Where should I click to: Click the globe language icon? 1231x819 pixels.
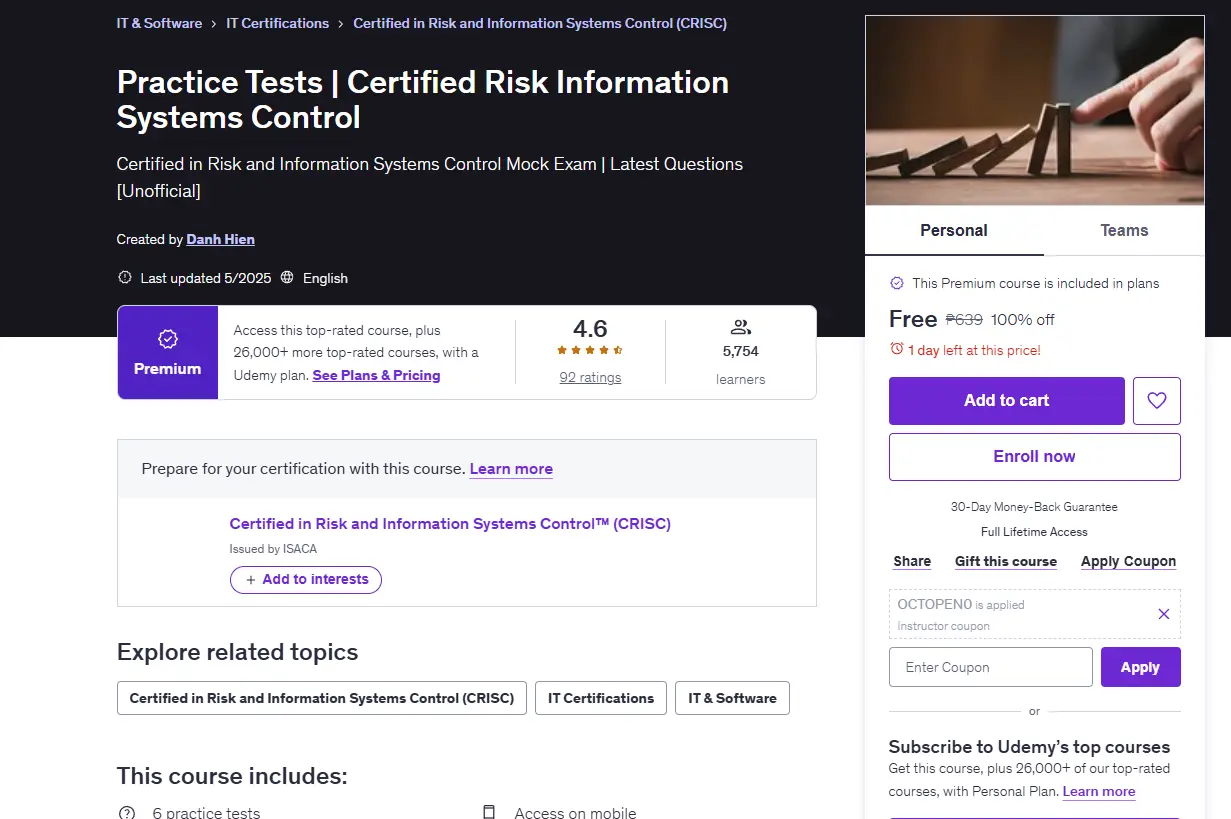point(287,278)
